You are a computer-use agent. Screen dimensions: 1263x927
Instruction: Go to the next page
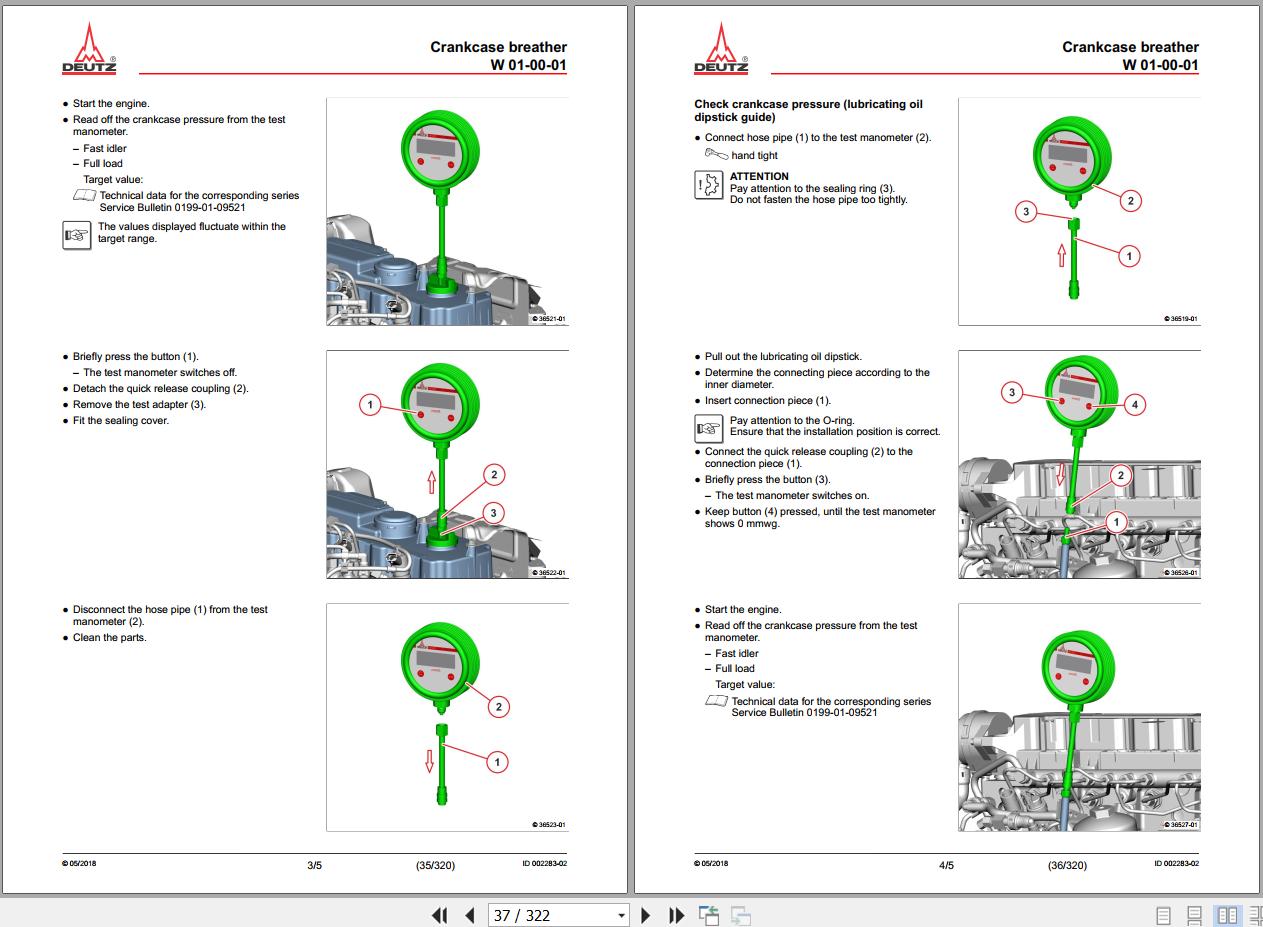pos(646,915)
